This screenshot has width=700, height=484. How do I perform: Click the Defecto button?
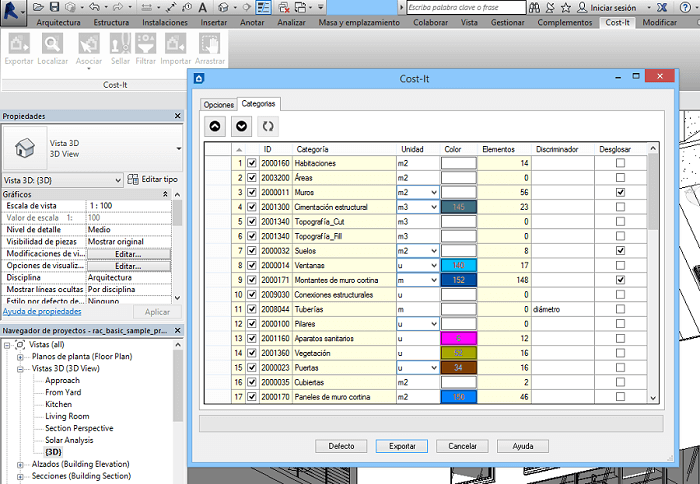[x=341, y=446]
